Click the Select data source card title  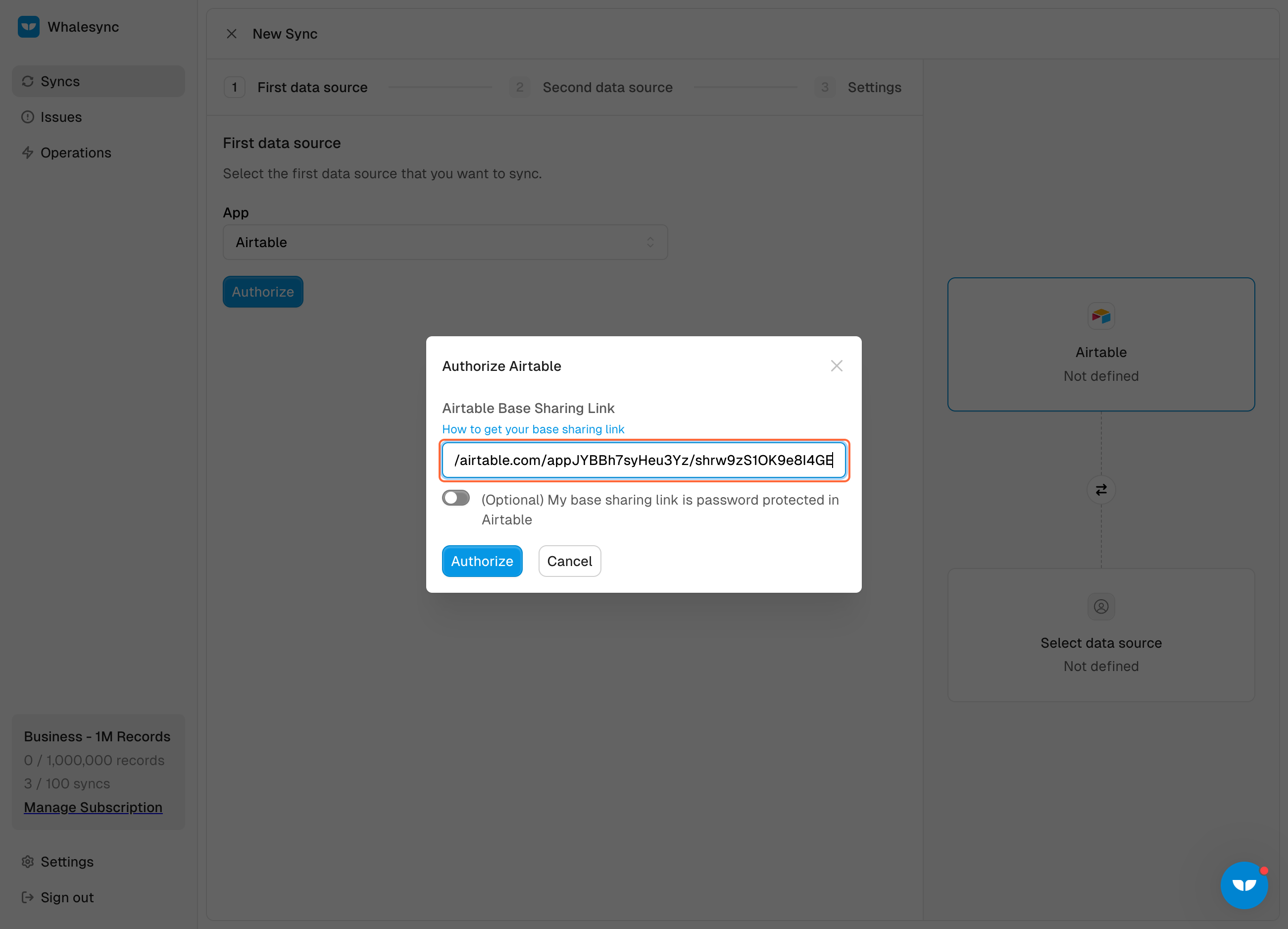tap(1101, 643)
